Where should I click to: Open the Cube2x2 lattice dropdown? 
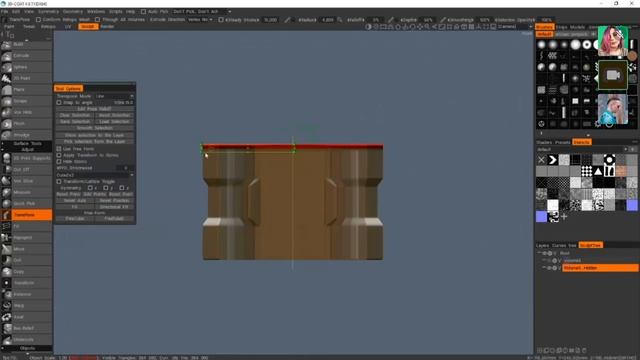coord(95,175)
